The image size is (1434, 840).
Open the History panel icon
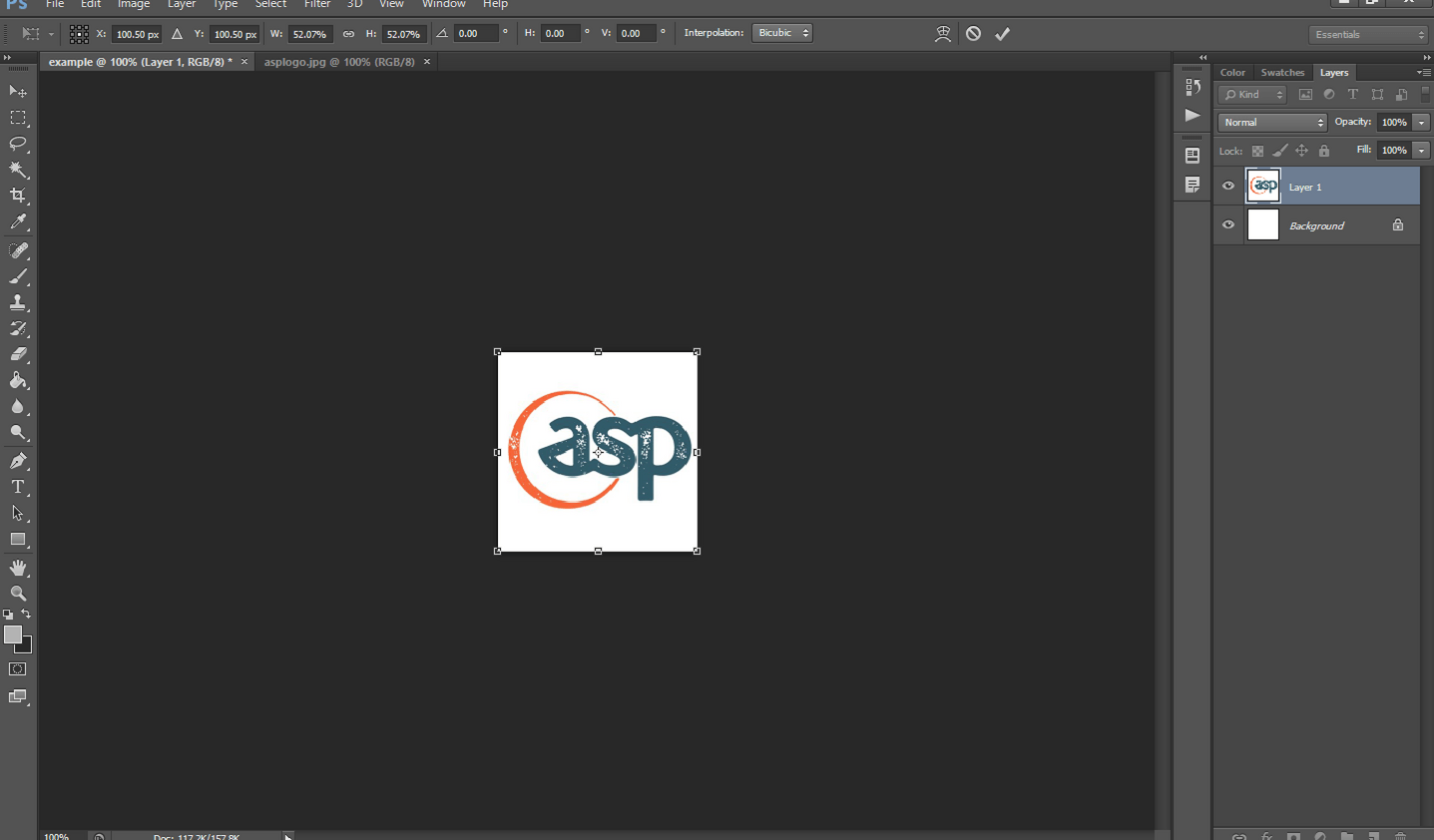click(x=1193, y=87)
